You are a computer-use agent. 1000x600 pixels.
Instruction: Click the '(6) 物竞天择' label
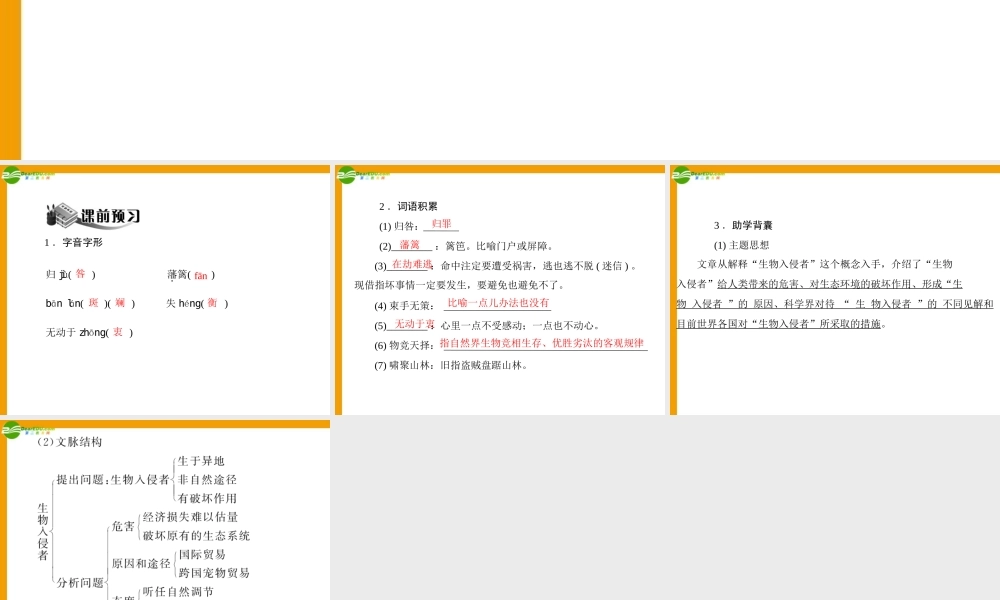pyautogui.click(x=404, y=346)
